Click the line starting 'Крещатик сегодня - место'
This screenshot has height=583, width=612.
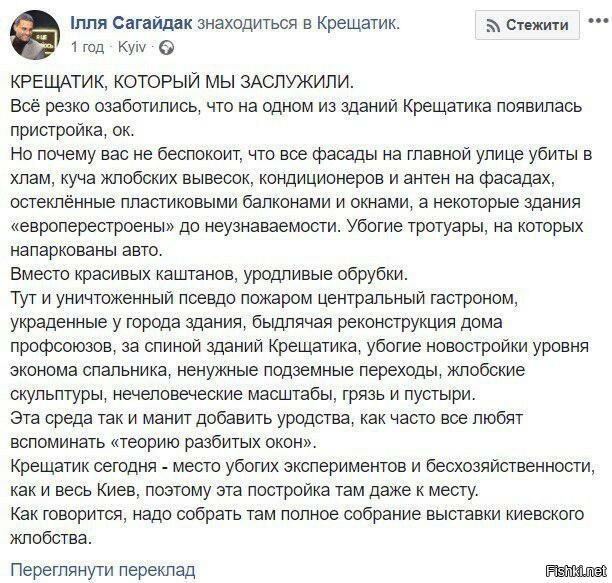tap(303, 466)
